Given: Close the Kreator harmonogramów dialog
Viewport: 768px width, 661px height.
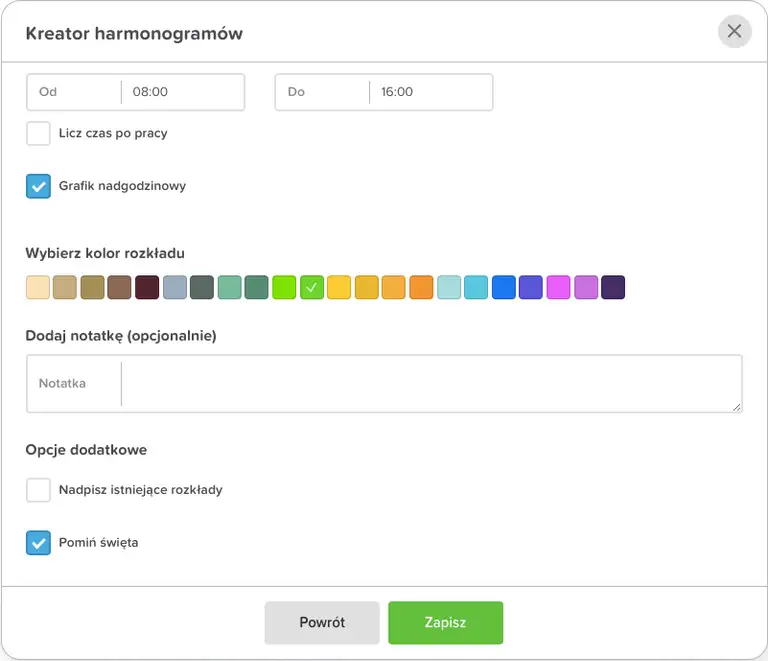Looking at the screenshot, I should coord(734,31).
